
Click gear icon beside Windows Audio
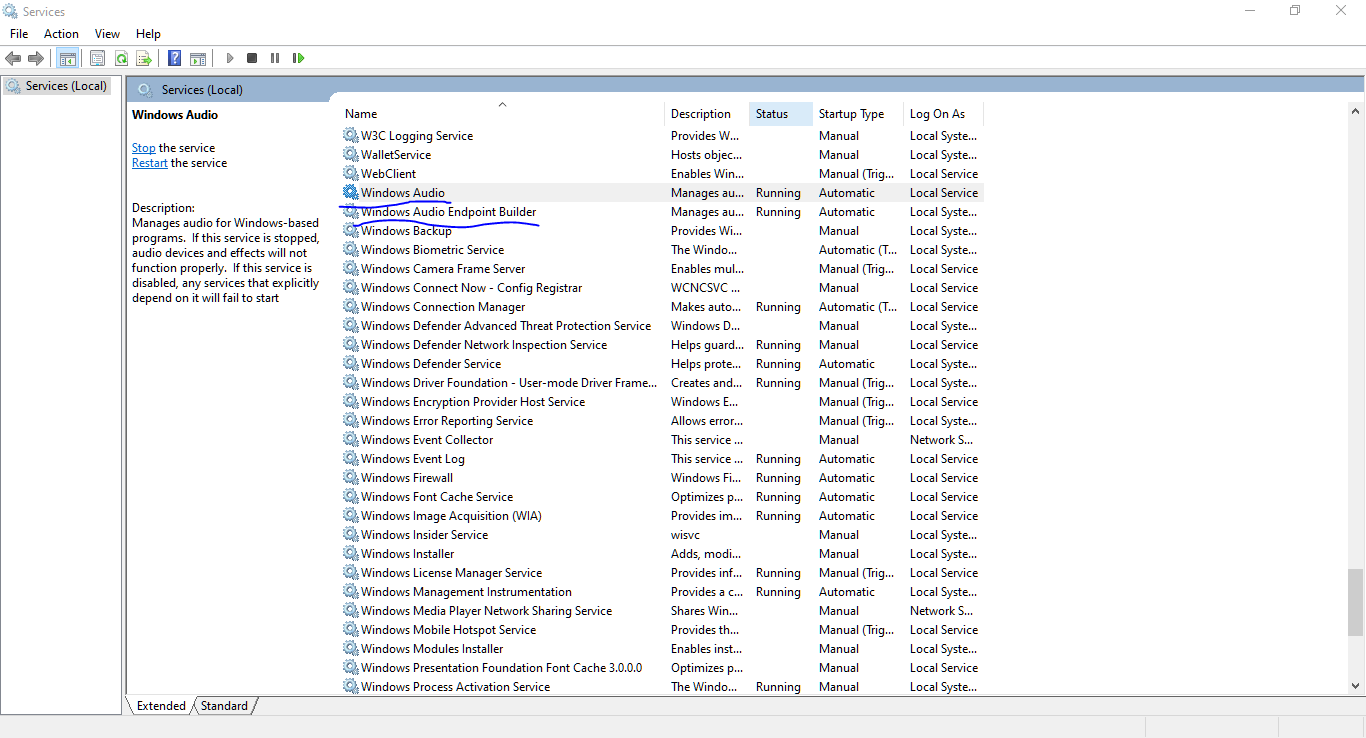click(x=350, y=193)
